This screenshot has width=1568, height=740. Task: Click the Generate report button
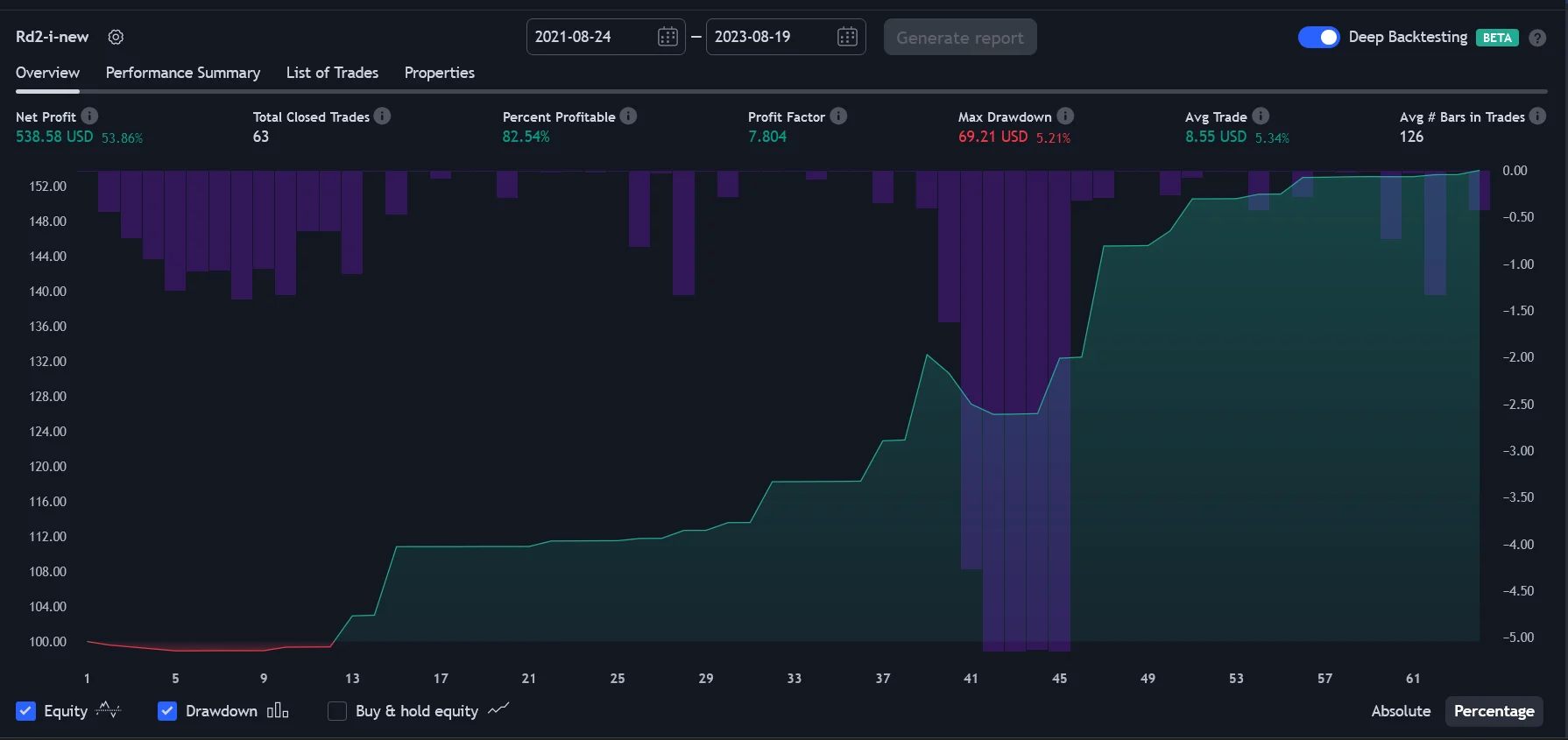960,37
